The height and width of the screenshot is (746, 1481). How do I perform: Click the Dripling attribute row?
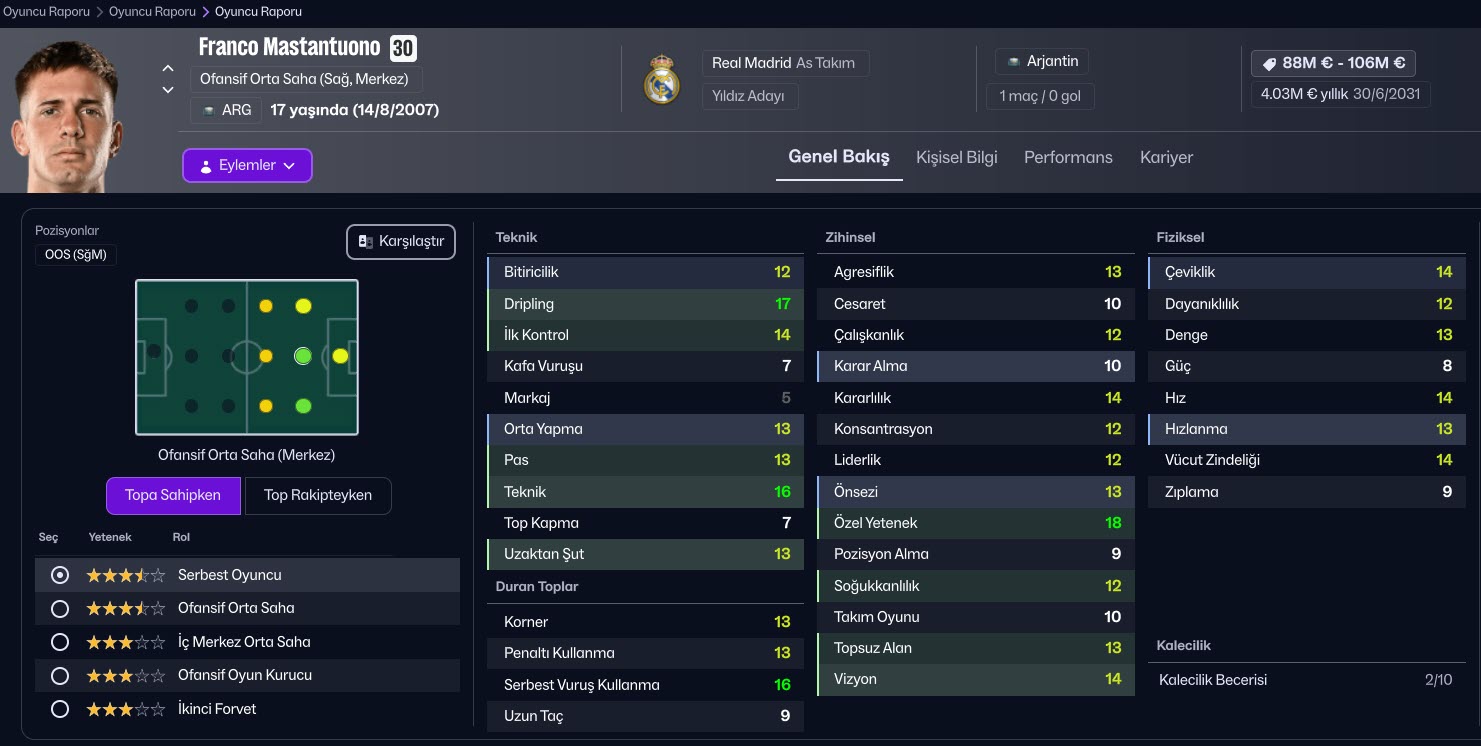645,304
